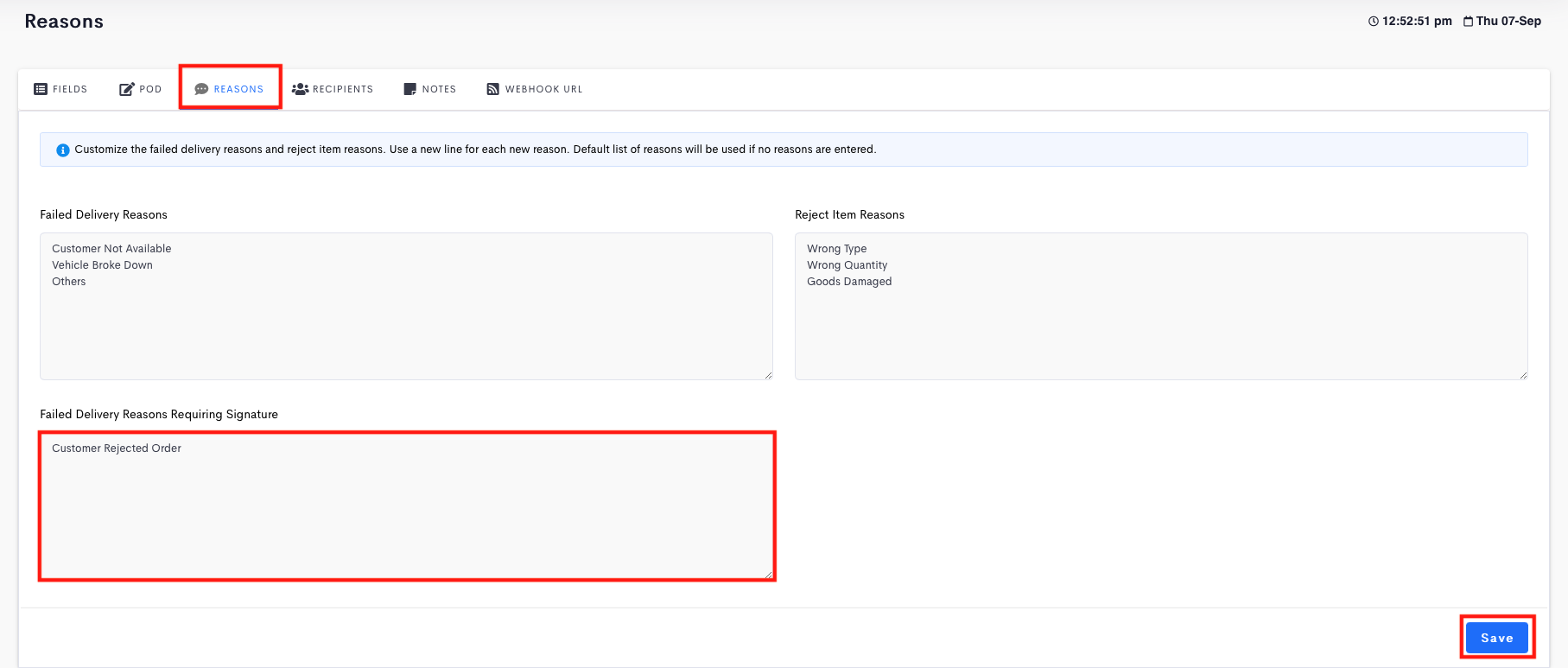Click the 'Reasons' page heading

tap(64, 22)
